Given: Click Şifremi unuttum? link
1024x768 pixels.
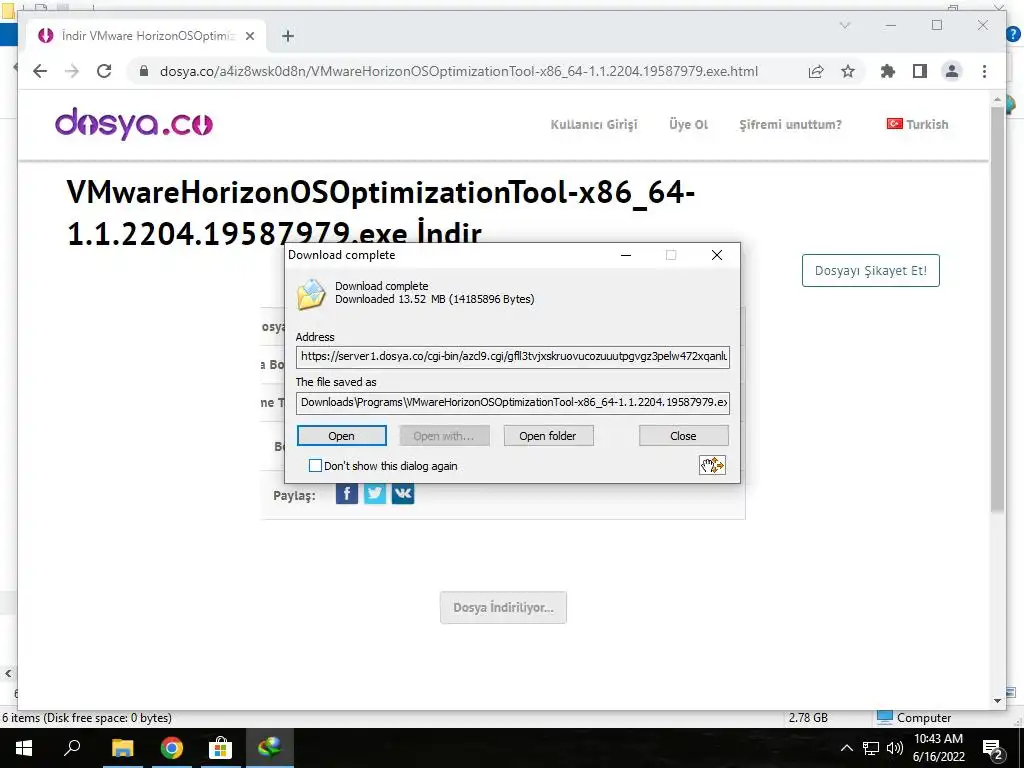Looking at the screenshot, I should coord(790,124).
